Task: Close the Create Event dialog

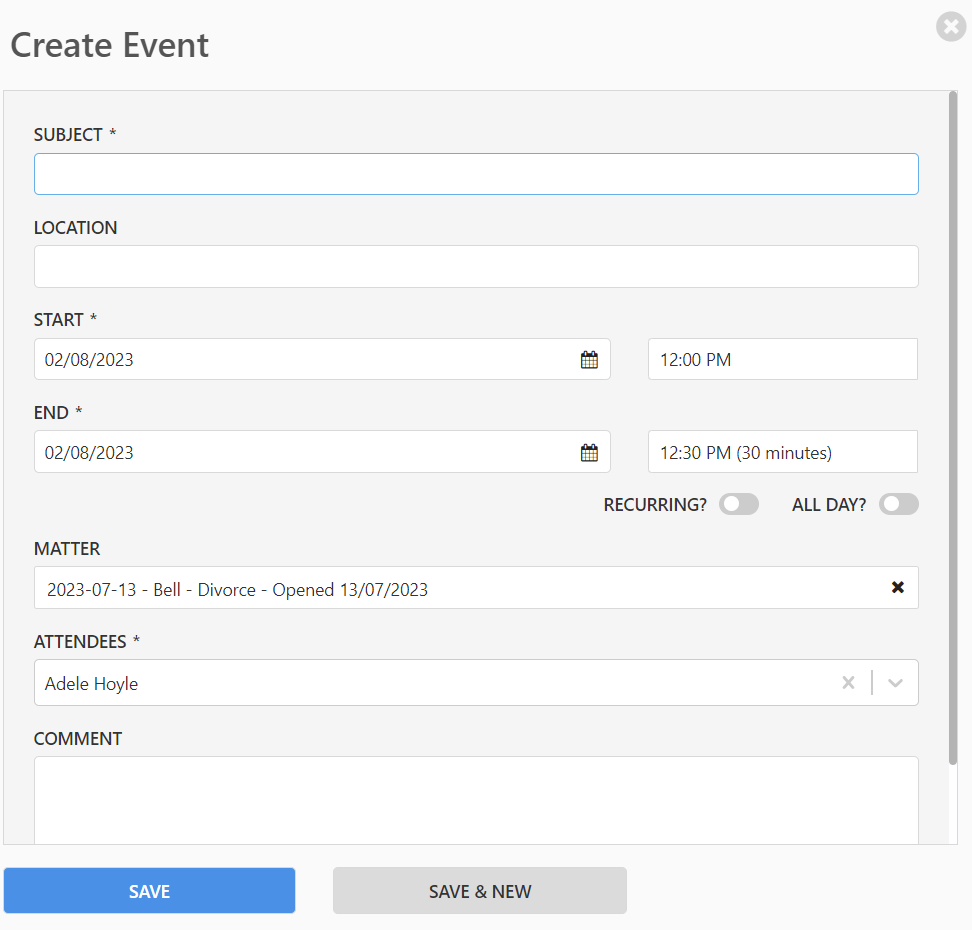Action: pos(951,27)
